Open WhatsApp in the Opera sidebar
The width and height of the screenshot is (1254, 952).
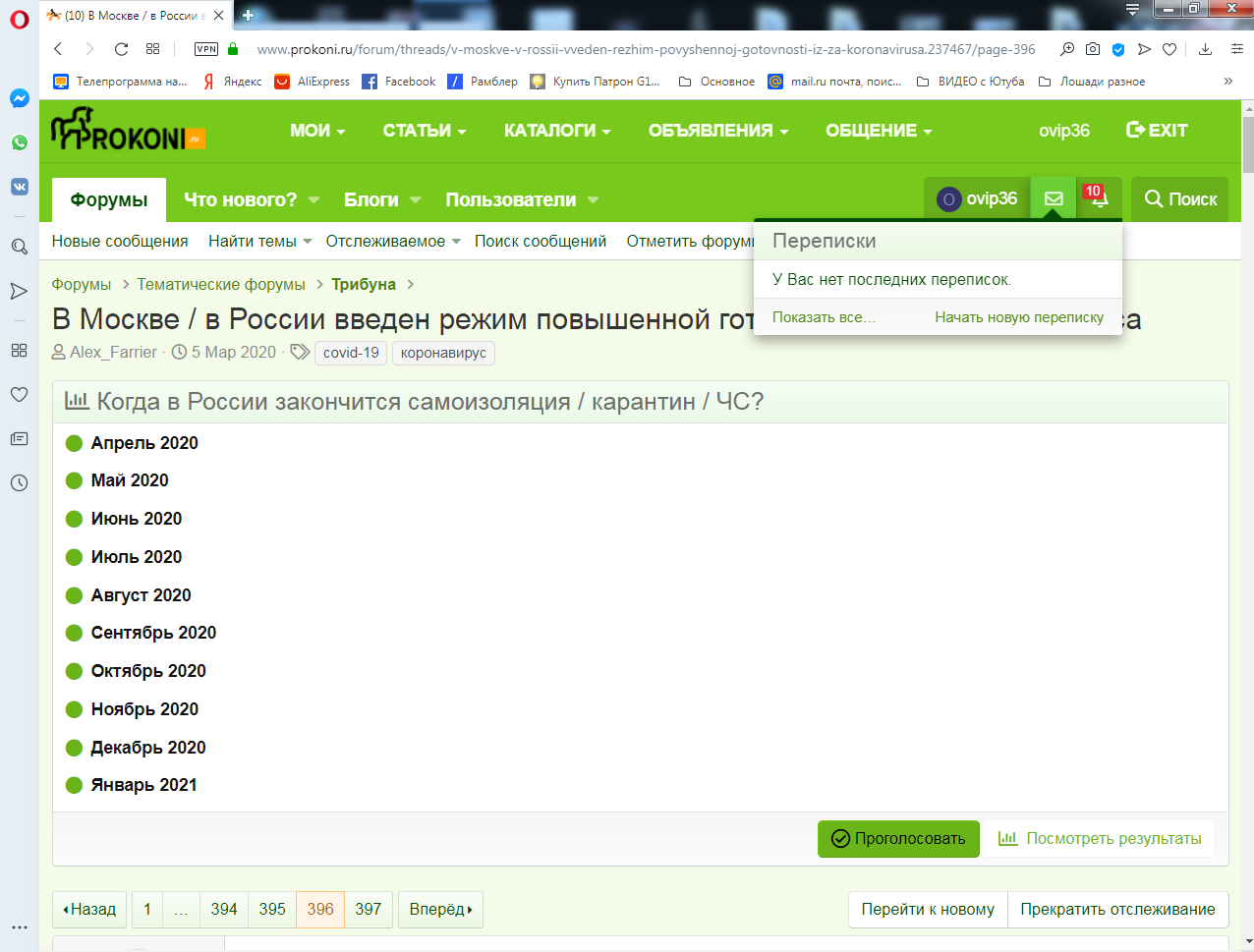[19, 142]
